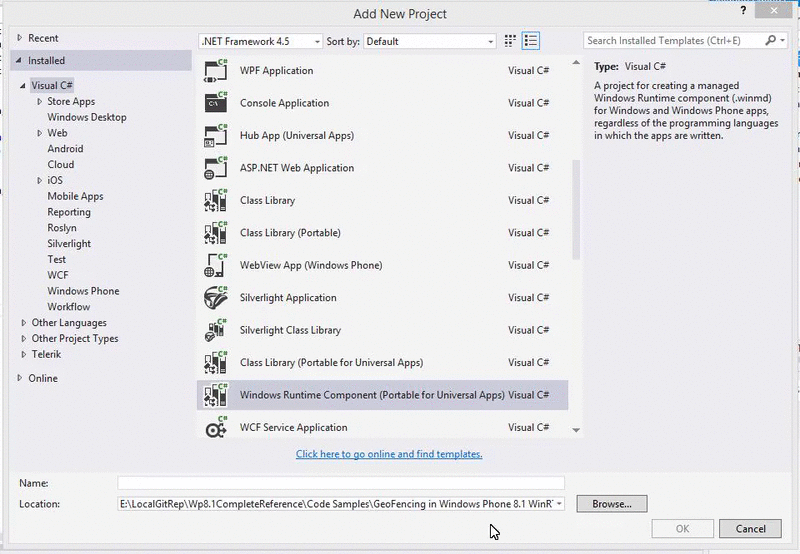Select Silverlight category in tree
Image resolution: width=800 pixels, height=554 pixels.
coord(69,244)
